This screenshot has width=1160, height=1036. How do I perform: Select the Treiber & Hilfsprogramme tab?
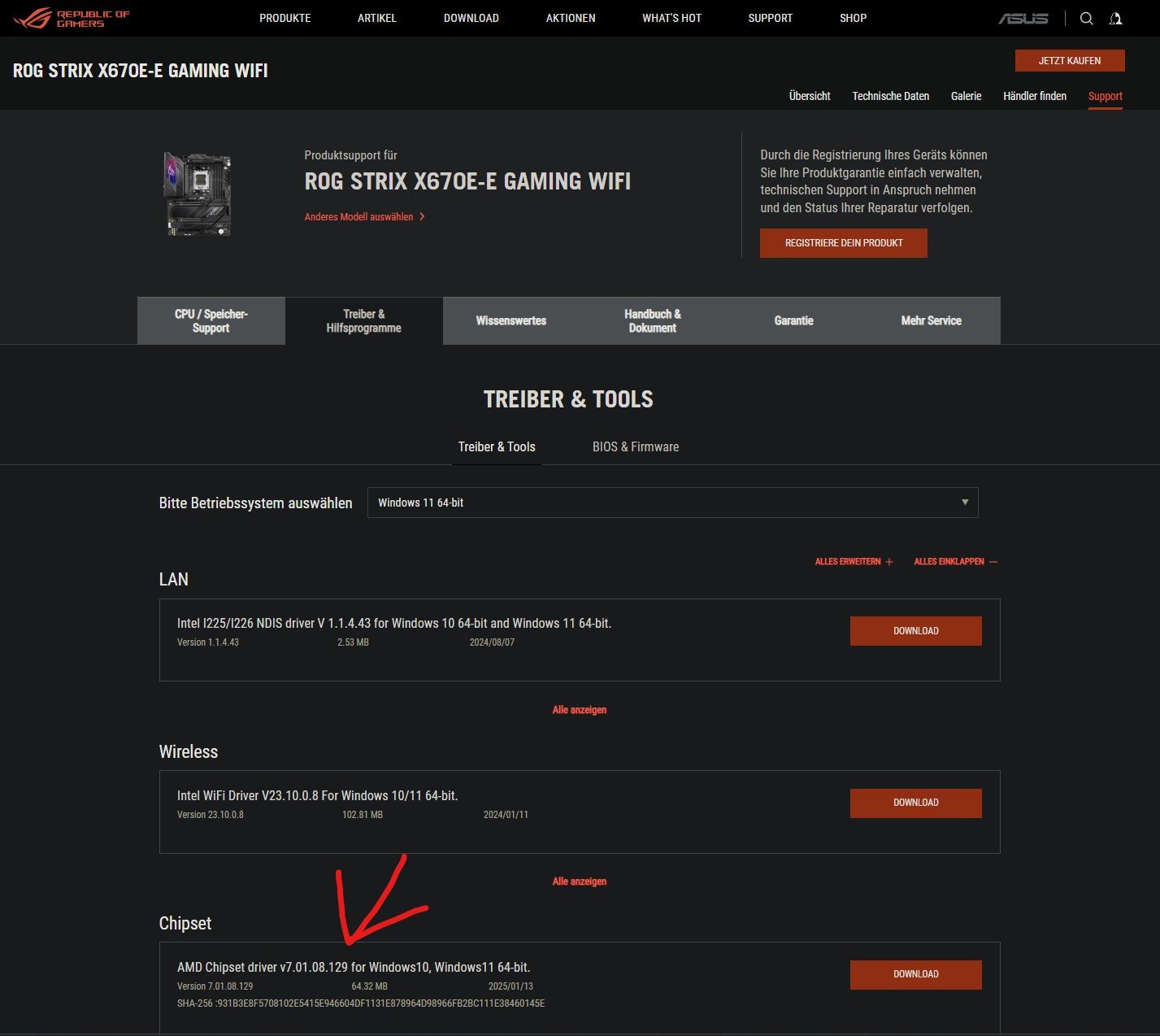click(x=364, y=320)
